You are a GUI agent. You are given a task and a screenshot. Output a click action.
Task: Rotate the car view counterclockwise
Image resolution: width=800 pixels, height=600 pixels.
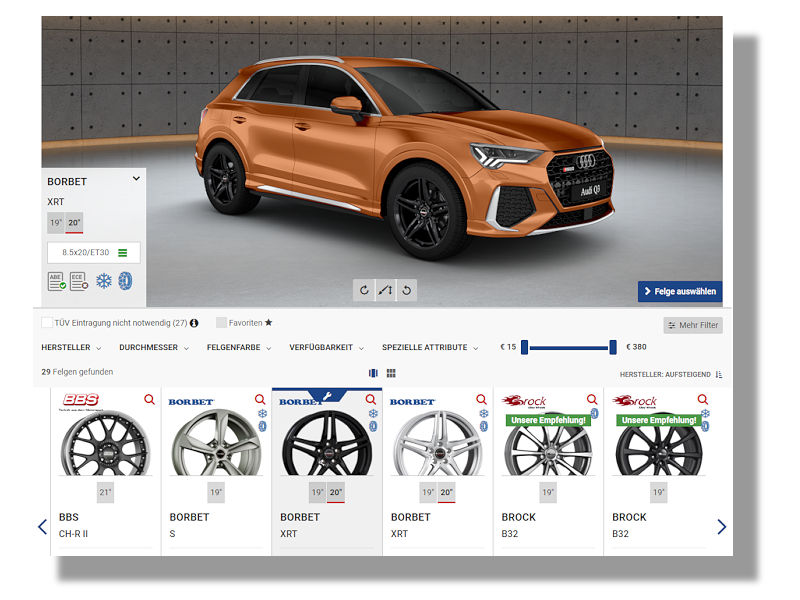coord(407,290)
